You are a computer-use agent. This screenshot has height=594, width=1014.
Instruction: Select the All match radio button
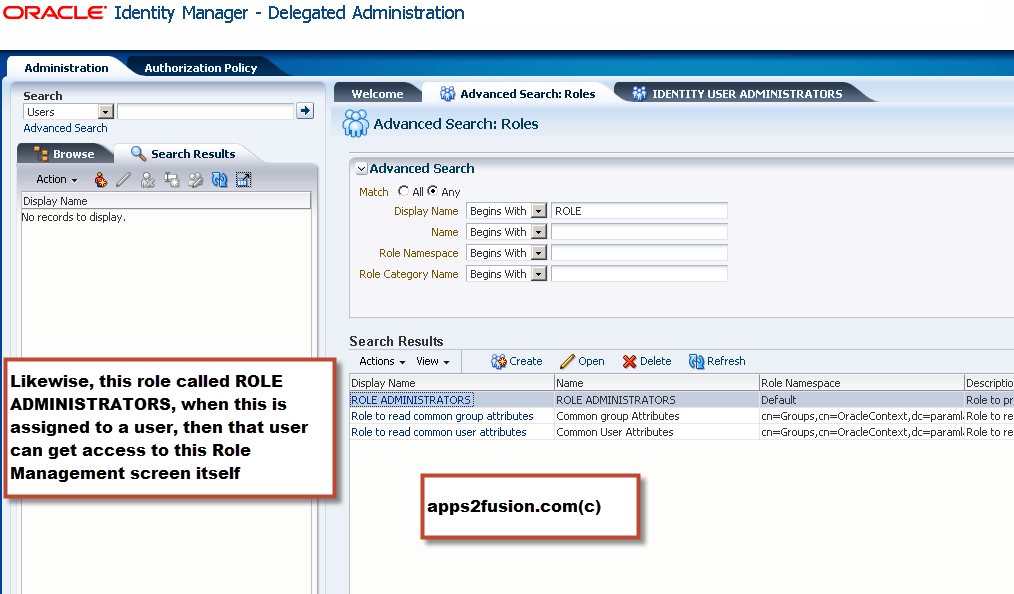404,191
